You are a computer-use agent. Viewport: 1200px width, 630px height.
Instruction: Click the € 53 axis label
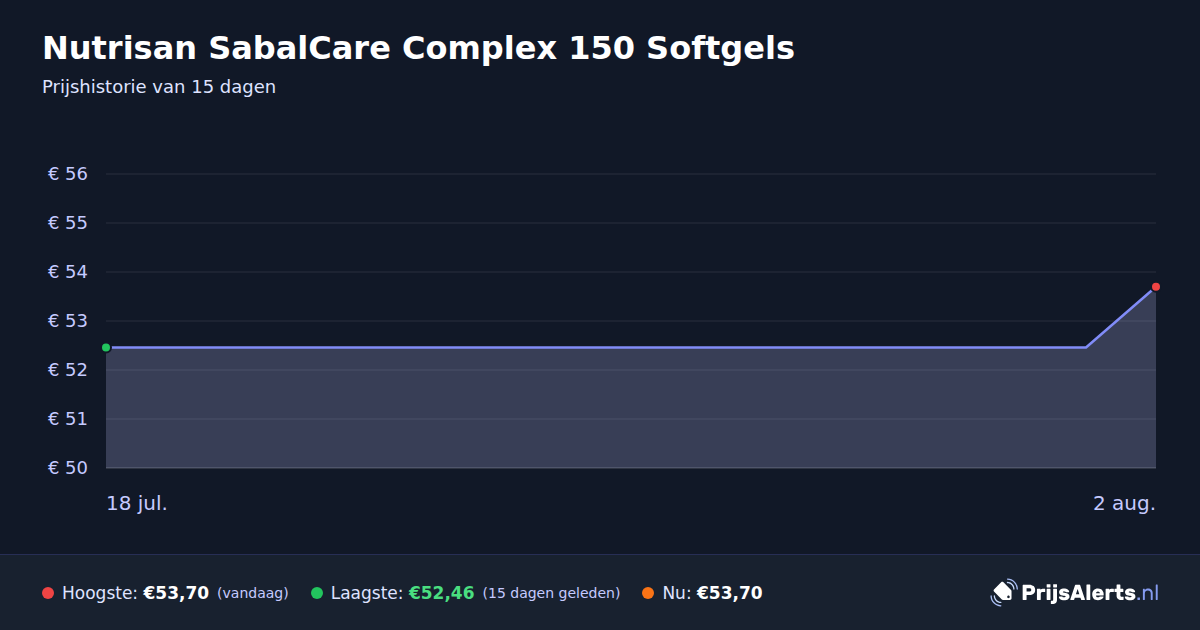click(68, 321)
